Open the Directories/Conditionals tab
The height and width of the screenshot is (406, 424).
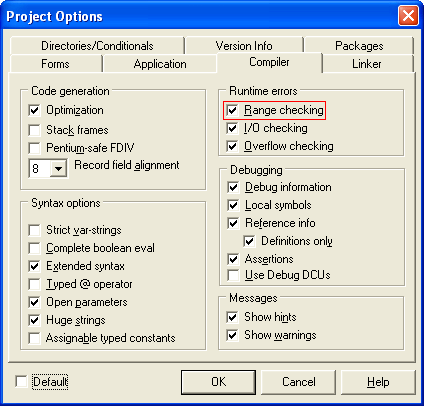(97, 46)
